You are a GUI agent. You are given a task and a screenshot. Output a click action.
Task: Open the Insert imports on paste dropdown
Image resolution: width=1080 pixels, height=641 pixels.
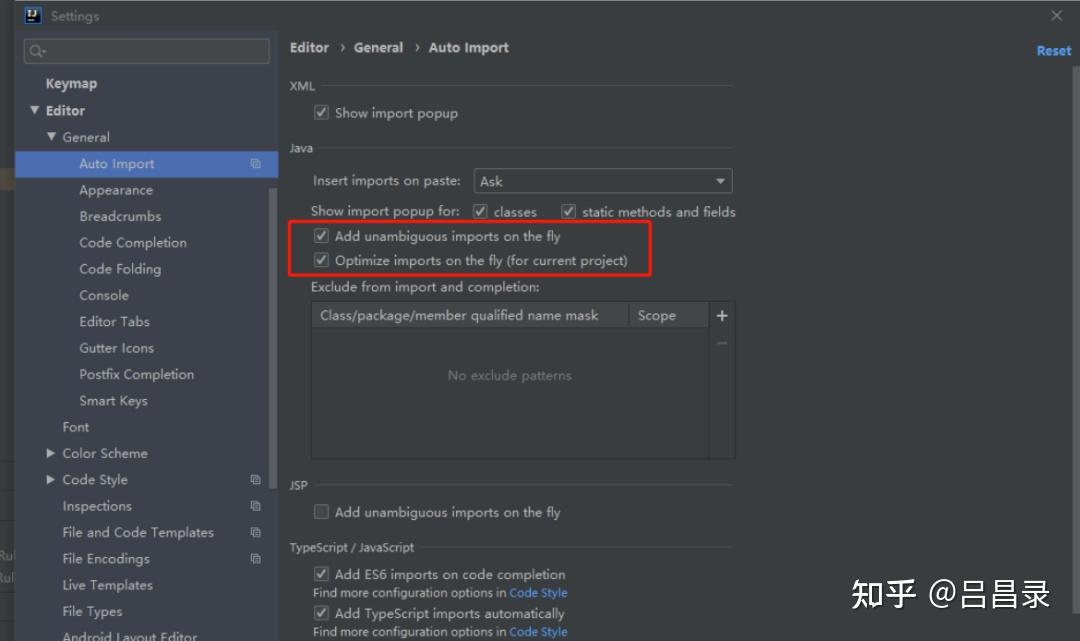coord(602,181)
